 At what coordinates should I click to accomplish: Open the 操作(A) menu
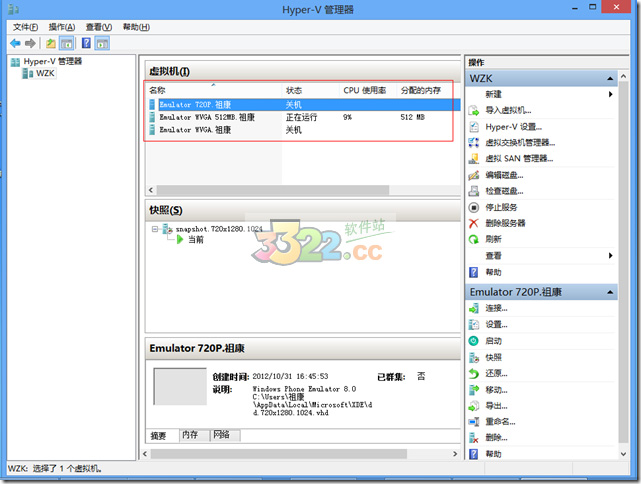point(62,27)
